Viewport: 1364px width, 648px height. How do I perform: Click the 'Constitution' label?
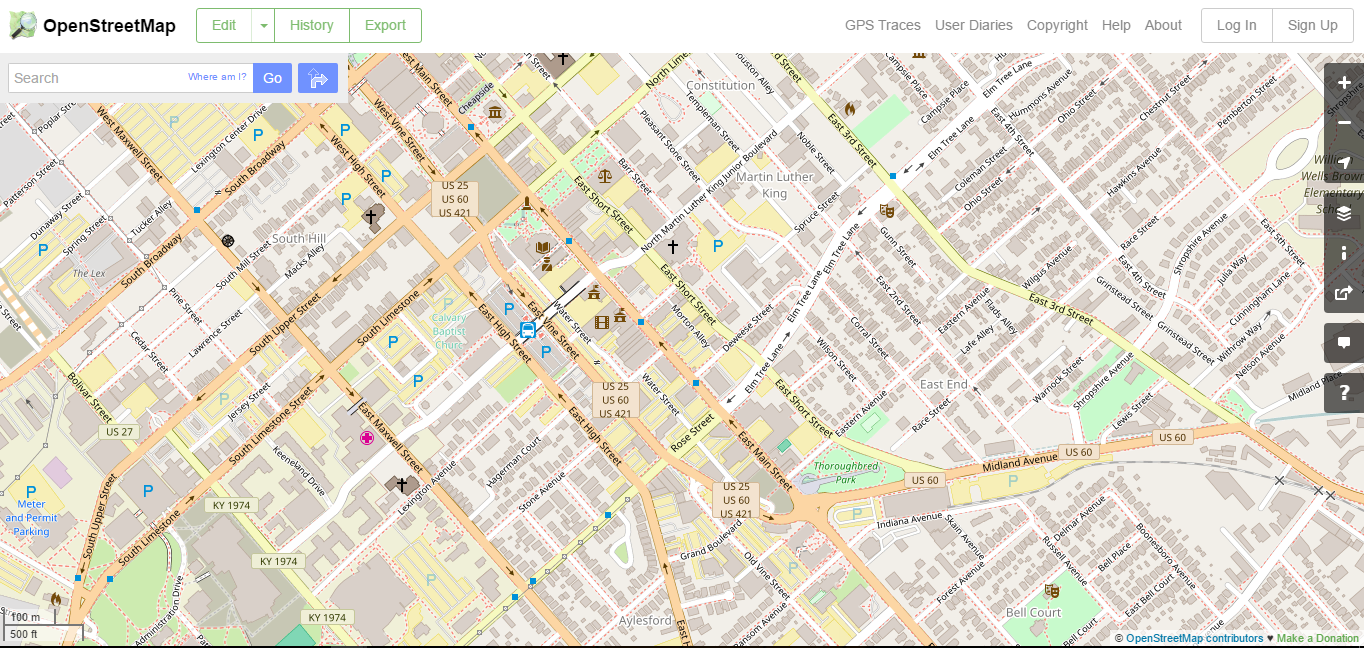tap(720, 85)
